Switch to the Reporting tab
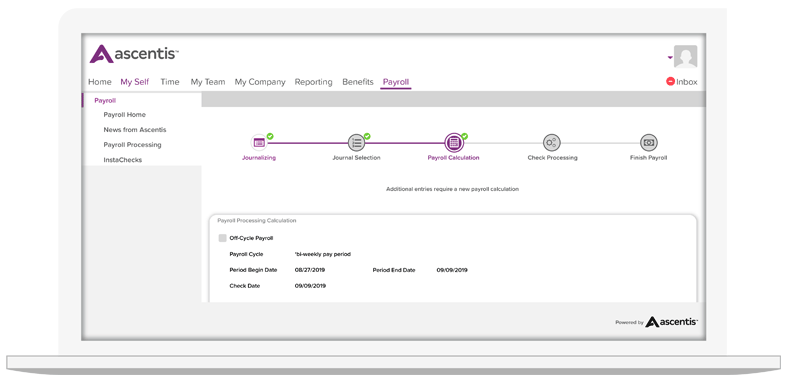Screen dimensions: 791x384 point(314,82)
